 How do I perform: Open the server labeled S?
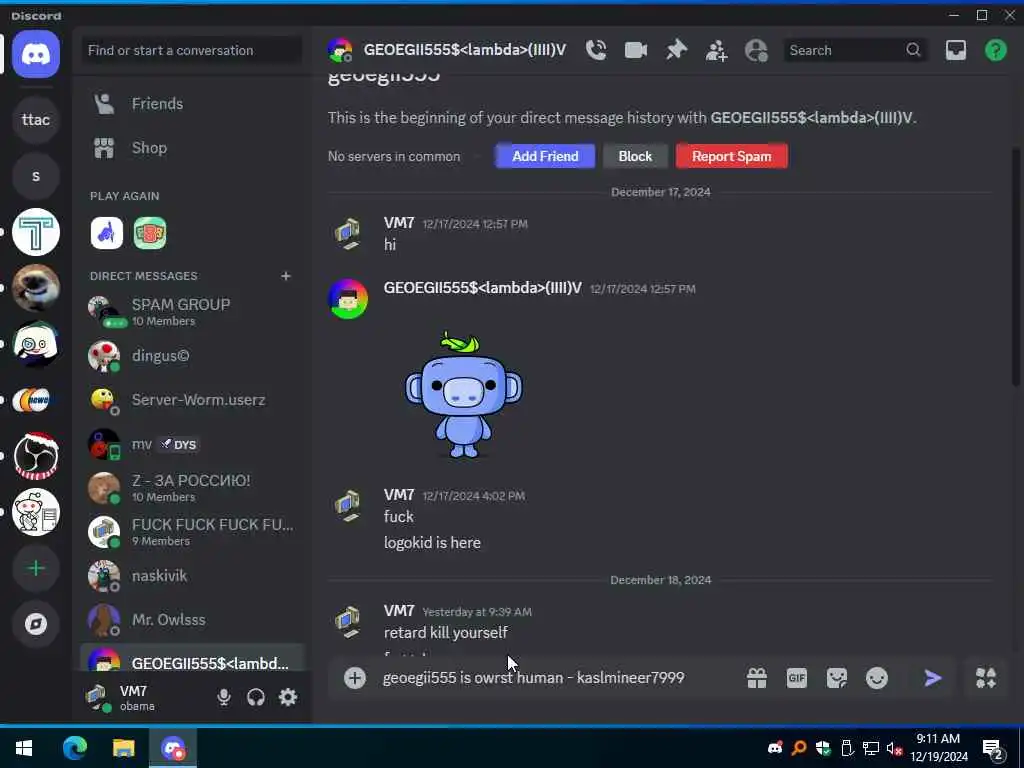[x=36, y=176]
